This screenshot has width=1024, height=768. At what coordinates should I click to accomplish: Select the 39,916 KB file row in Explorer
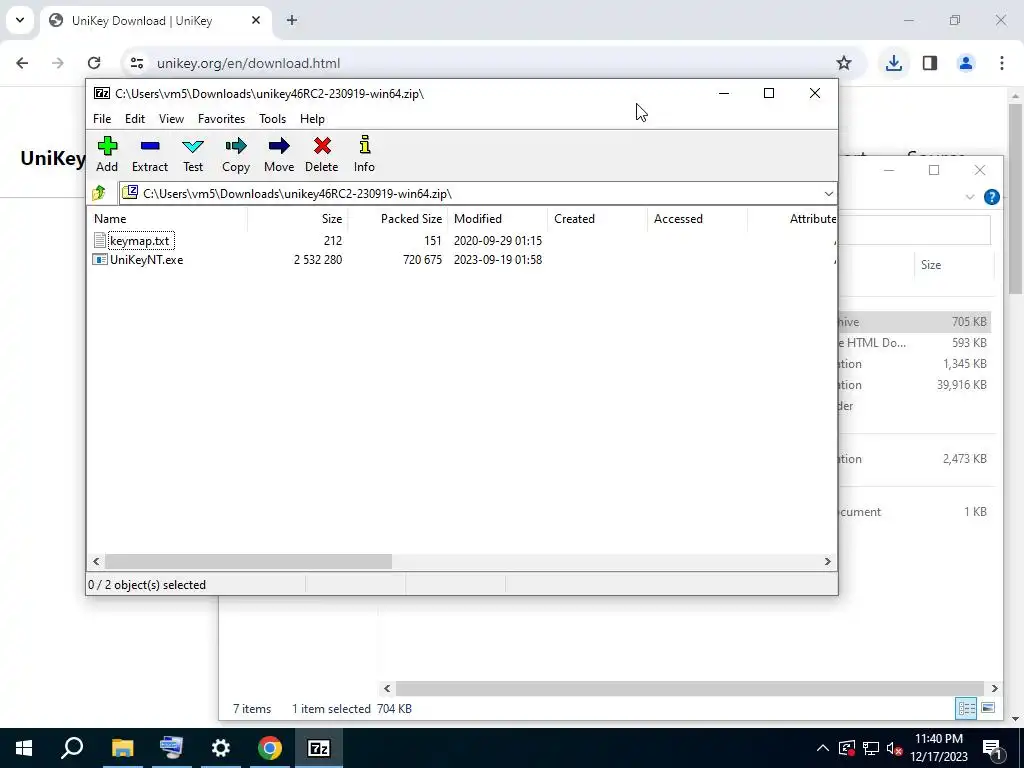tap(915, 385)
